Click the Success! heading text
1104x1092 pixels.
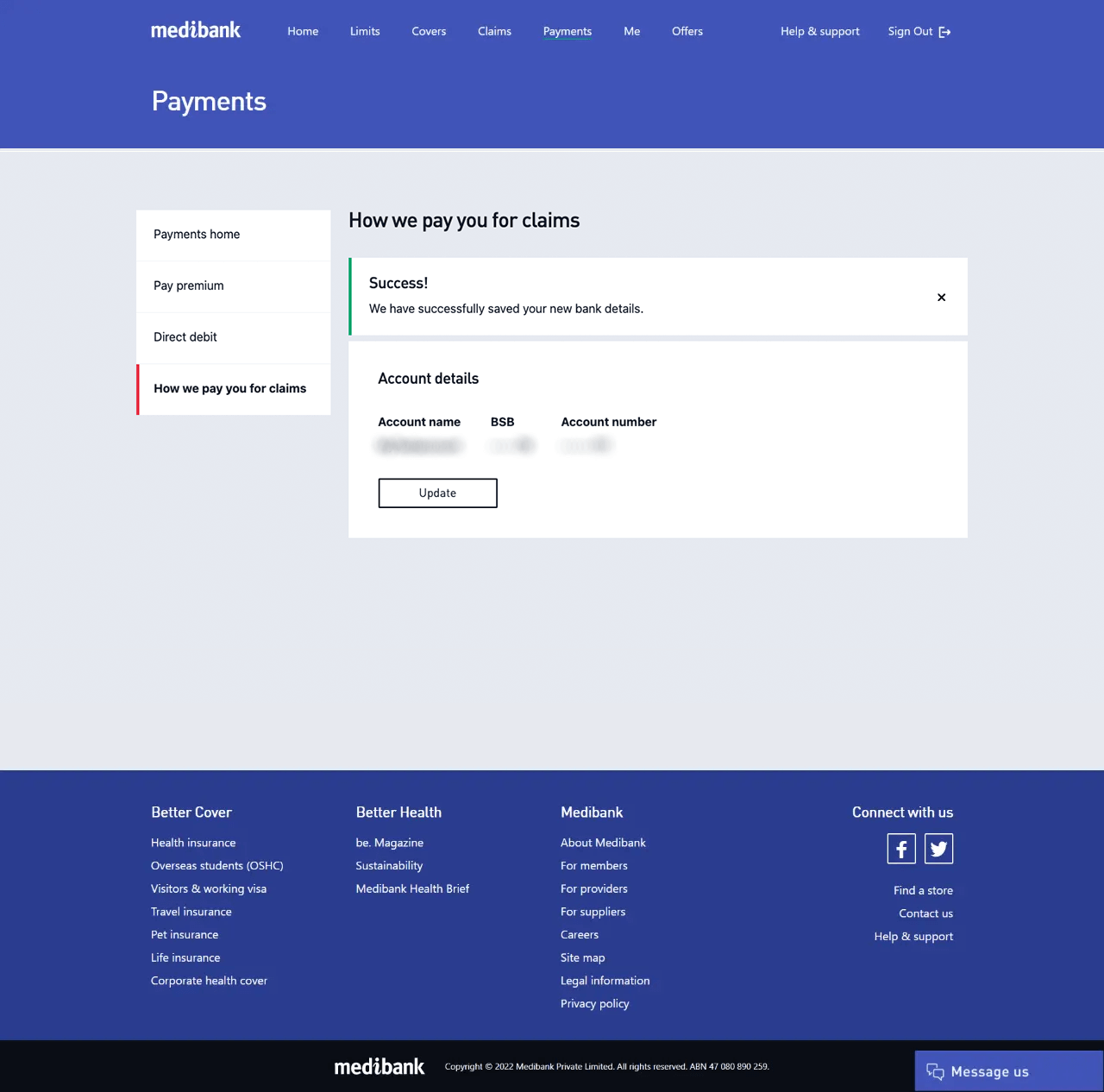pos(398,283)
